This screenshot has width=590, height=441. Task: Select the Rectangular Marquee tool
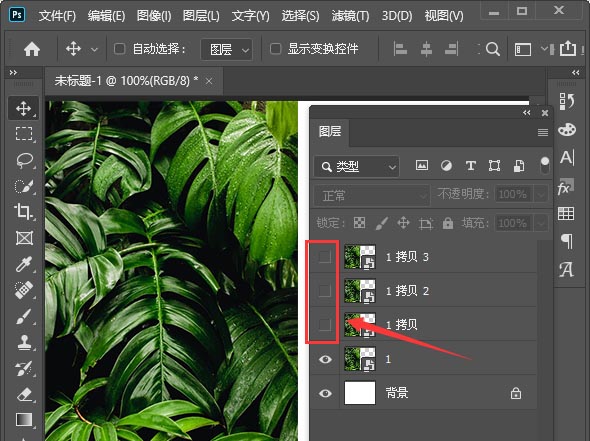(x=24, y=134)
